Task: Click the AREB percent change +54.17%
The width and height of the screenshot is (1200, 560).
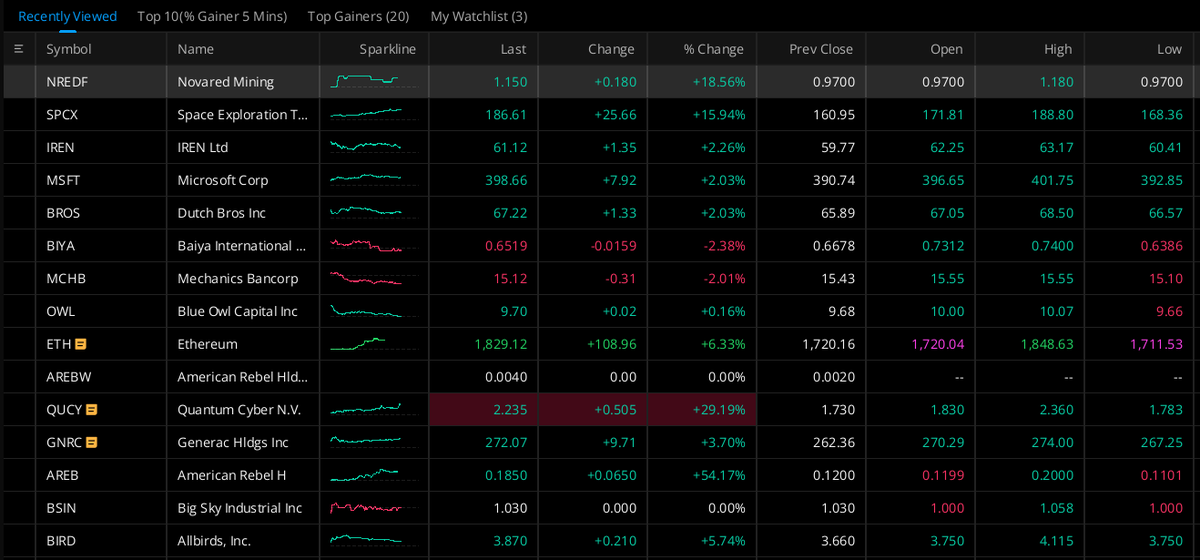Action: 719,475
